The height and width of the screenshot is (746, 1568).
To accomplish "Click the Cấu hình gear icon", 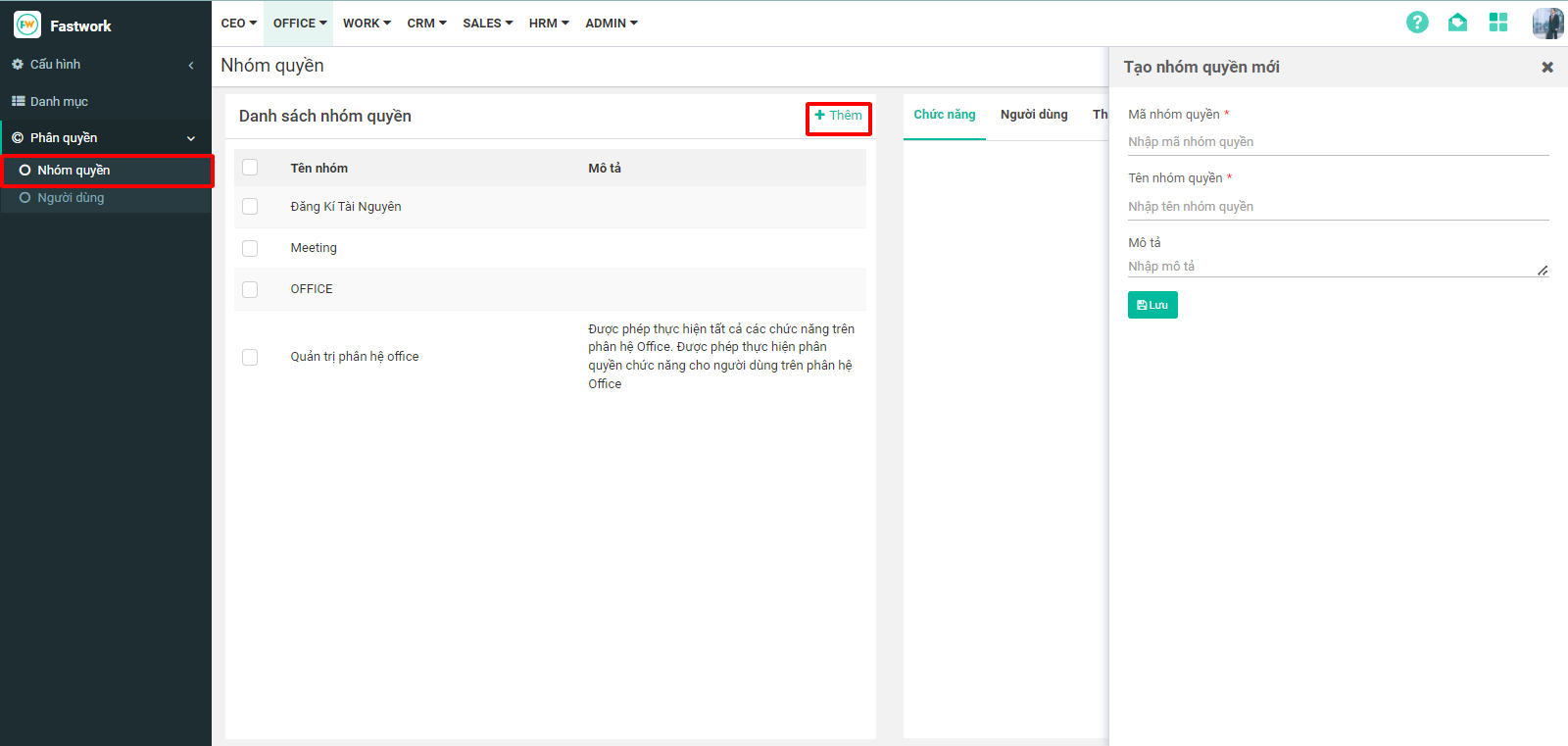I will [x=18, y=65].
